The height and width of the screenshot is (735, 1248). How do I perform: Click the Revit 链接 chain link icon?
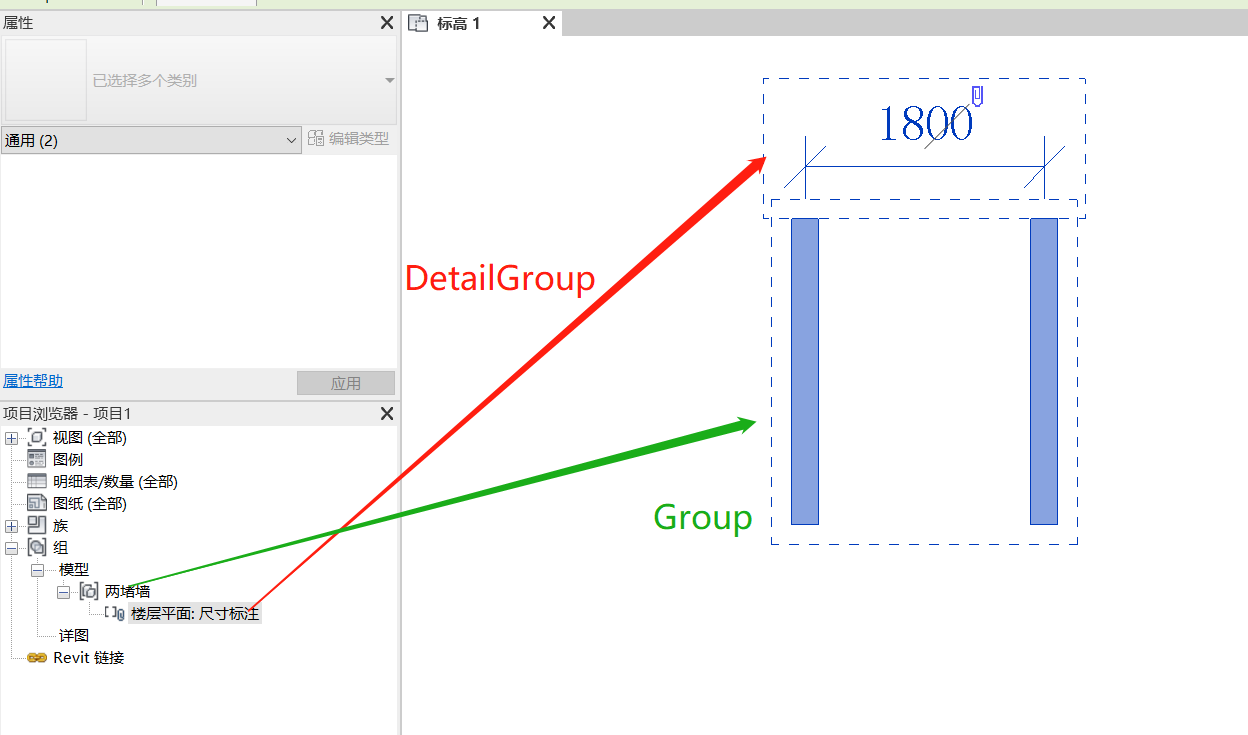(37, 658)
